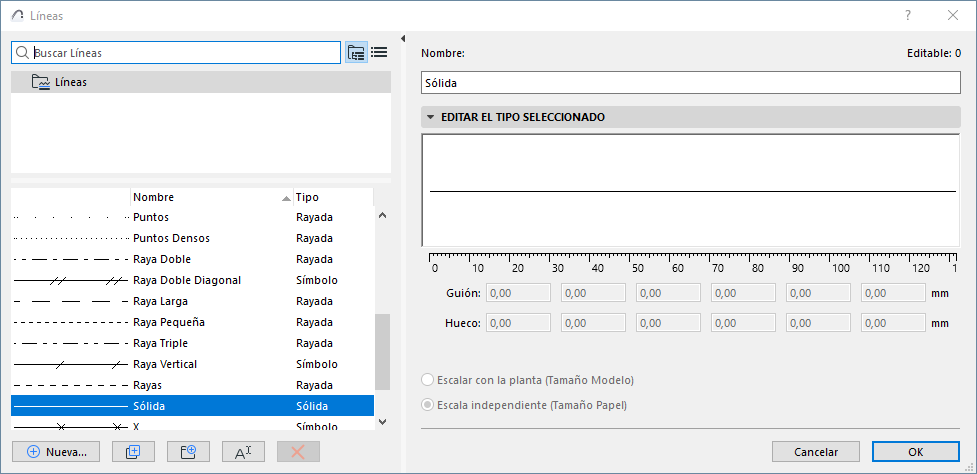
Task: Click the search magnifier icon
Action: tap(22, 53)
